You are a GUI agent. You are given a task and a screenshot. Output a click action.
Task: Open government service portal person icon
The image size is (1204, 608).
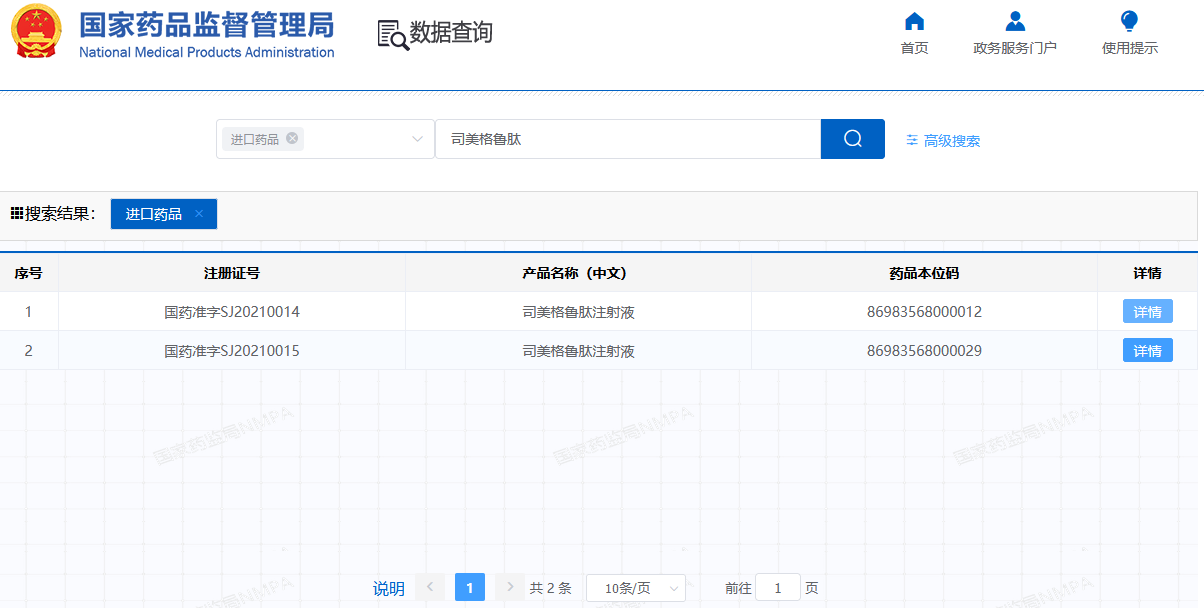(x=1015, y=21)
